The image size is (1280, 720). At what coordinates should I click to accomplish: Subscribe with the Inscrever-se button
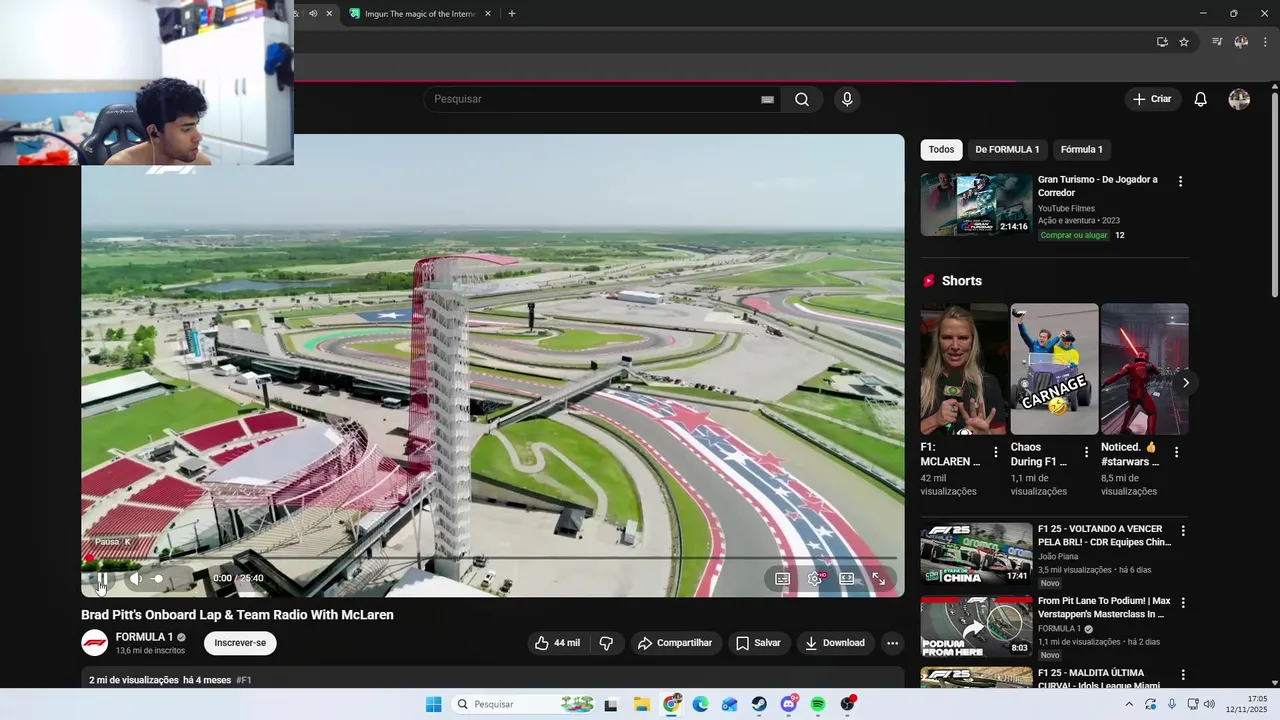coord(240,643)
